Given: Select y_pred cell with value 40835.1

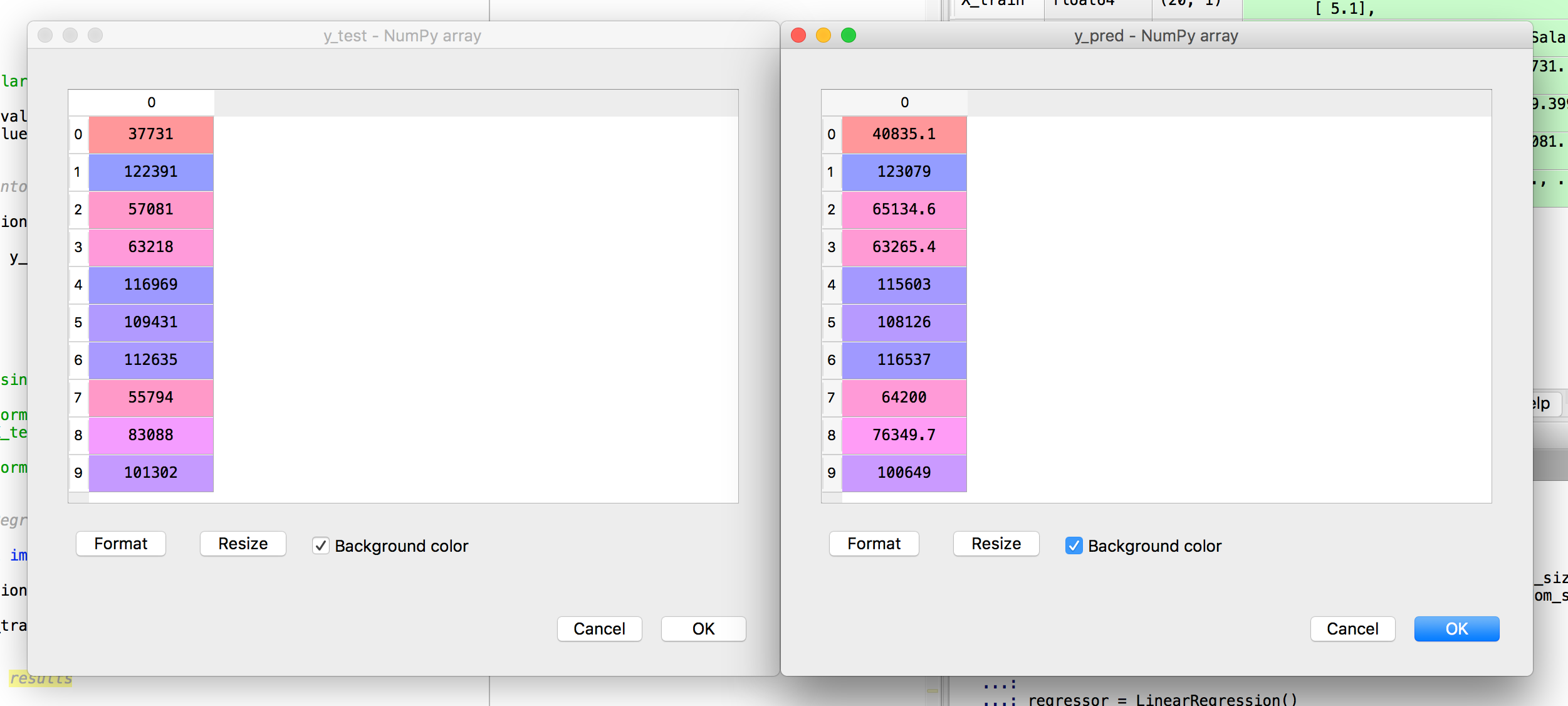Looking at the screenshot, I should point(904,134).
